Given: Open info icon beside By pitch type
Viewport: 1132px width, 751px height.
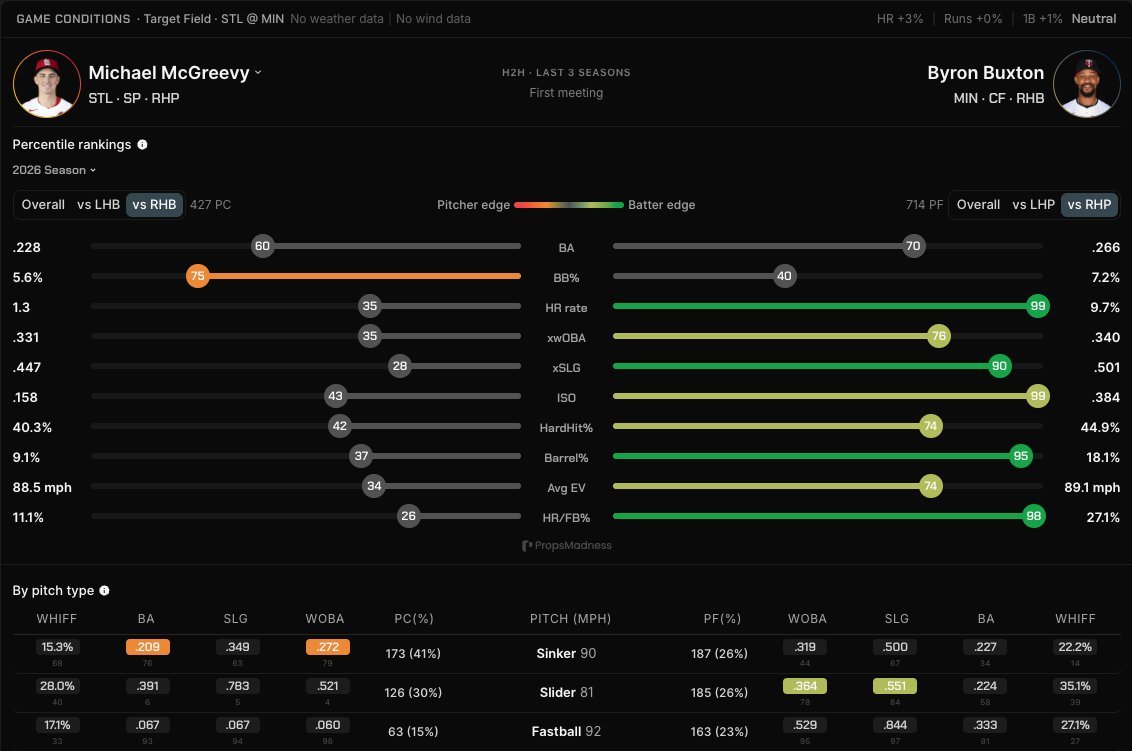Looking at the screenshot, I should (x=104, y=591).
